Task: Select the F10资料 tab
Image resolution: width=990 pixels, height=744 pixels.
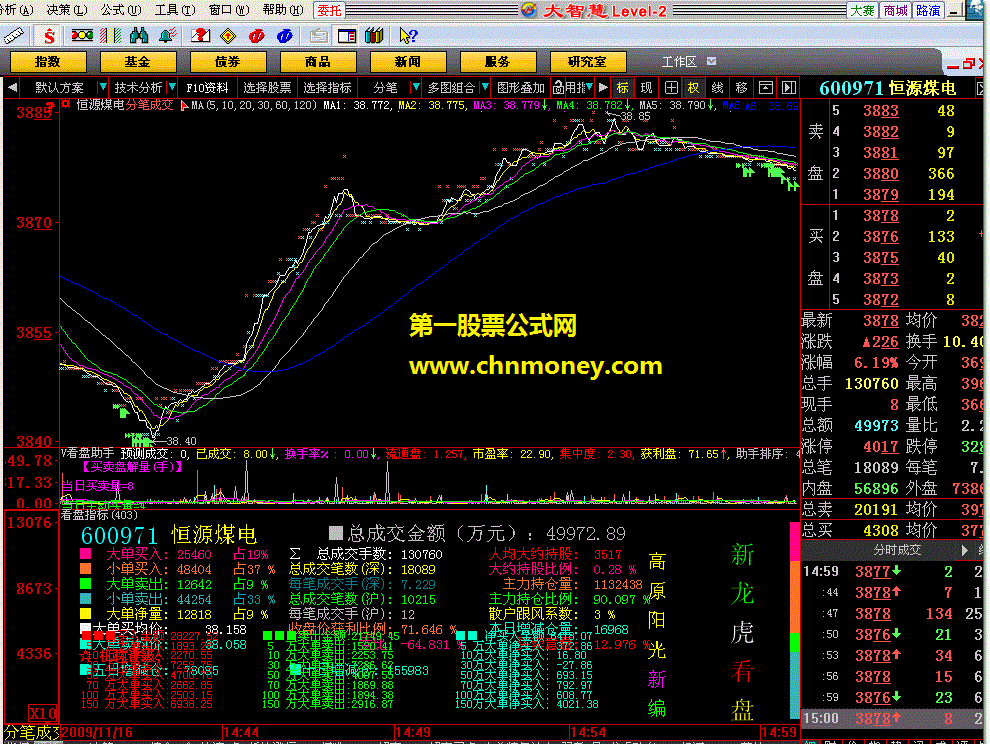Action: pos(207,88)
